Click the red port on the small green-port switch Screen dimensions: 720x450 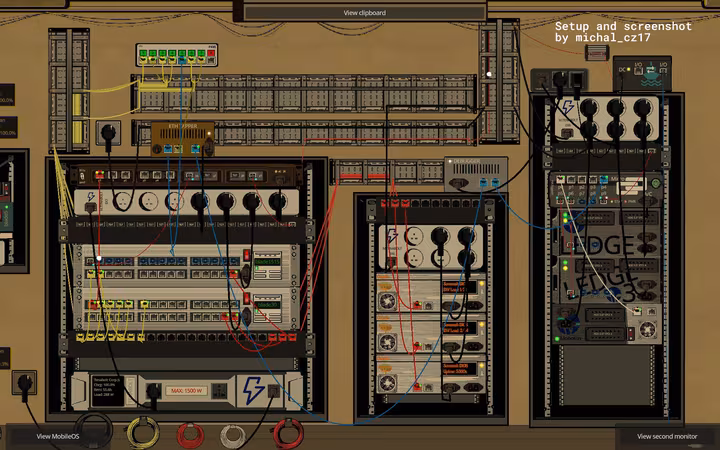(x=211, y=54)
